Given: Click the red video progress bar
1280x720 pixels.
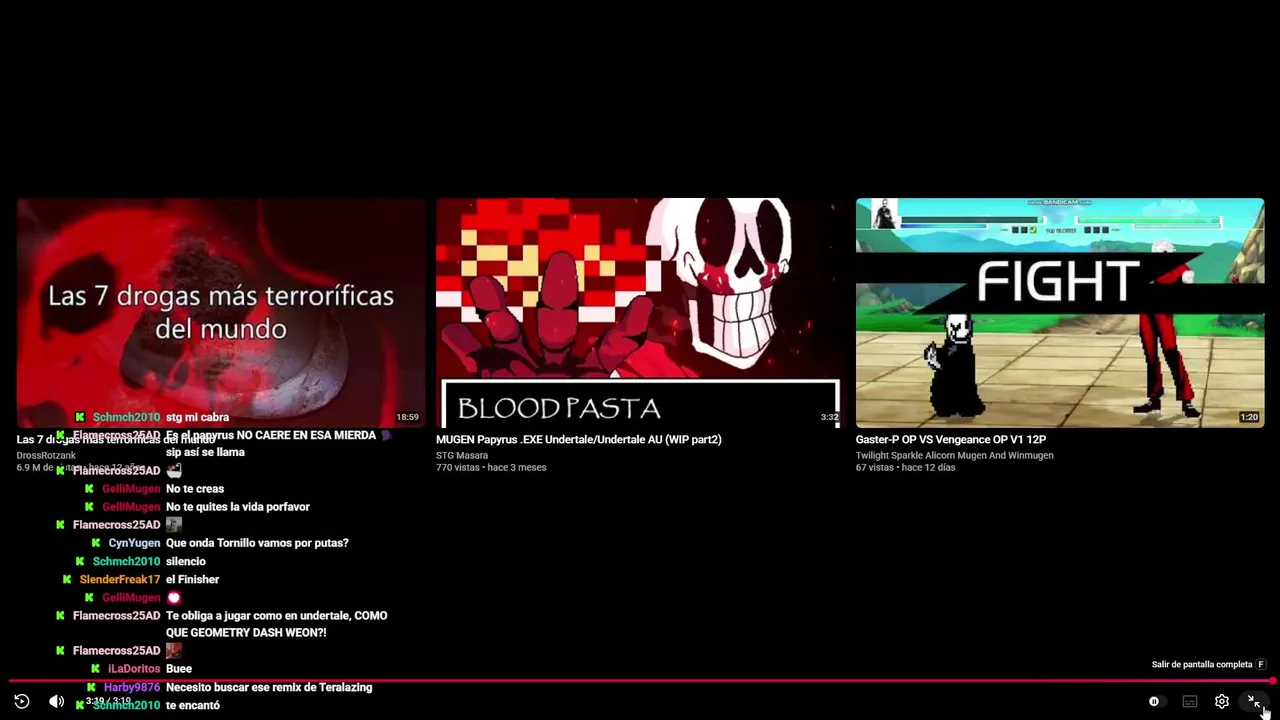Looking at the screenshot, I should (640, 681).
